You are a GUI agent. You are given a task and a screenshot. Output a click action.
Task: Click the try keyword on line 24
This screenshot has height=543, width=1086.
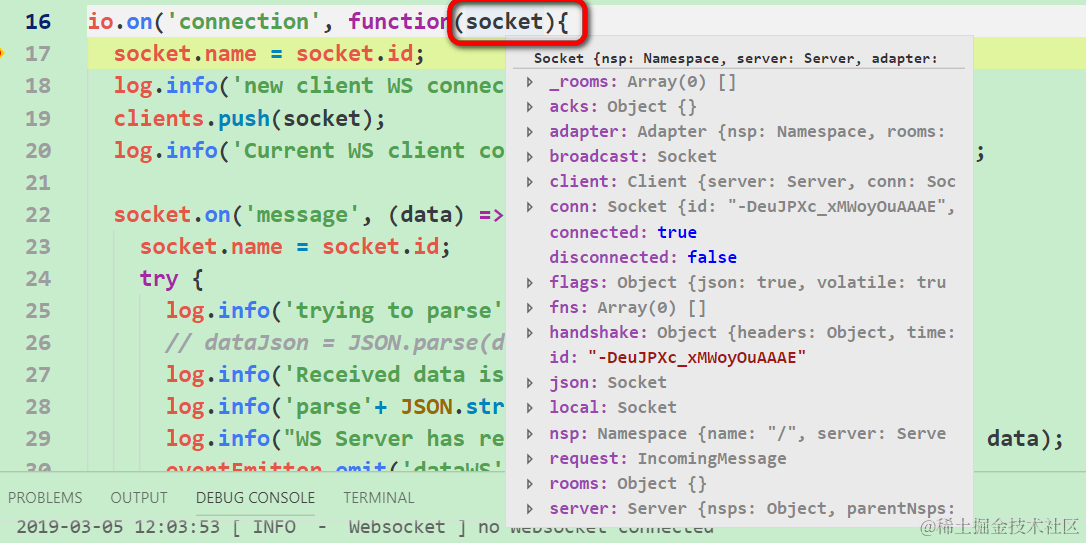(x=159, y=279)
